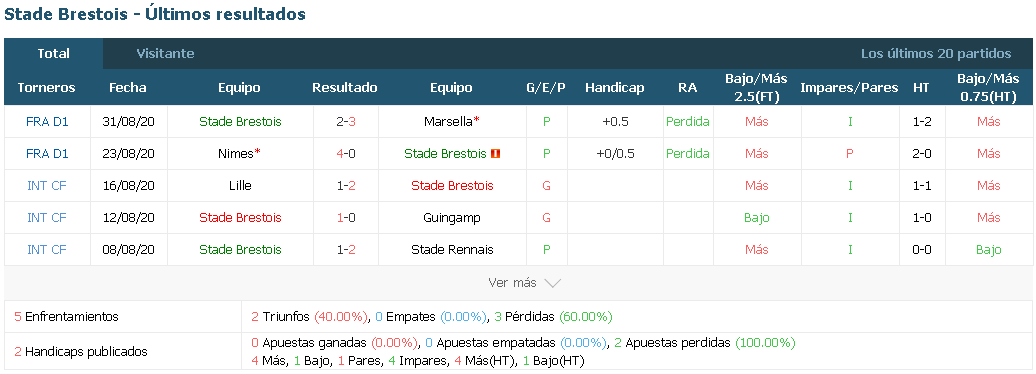The height and width of the screenshot is (374, 1036).
Task: Open FRA D1 league for 31/08/20 match
Action: [x=47, y=122]
